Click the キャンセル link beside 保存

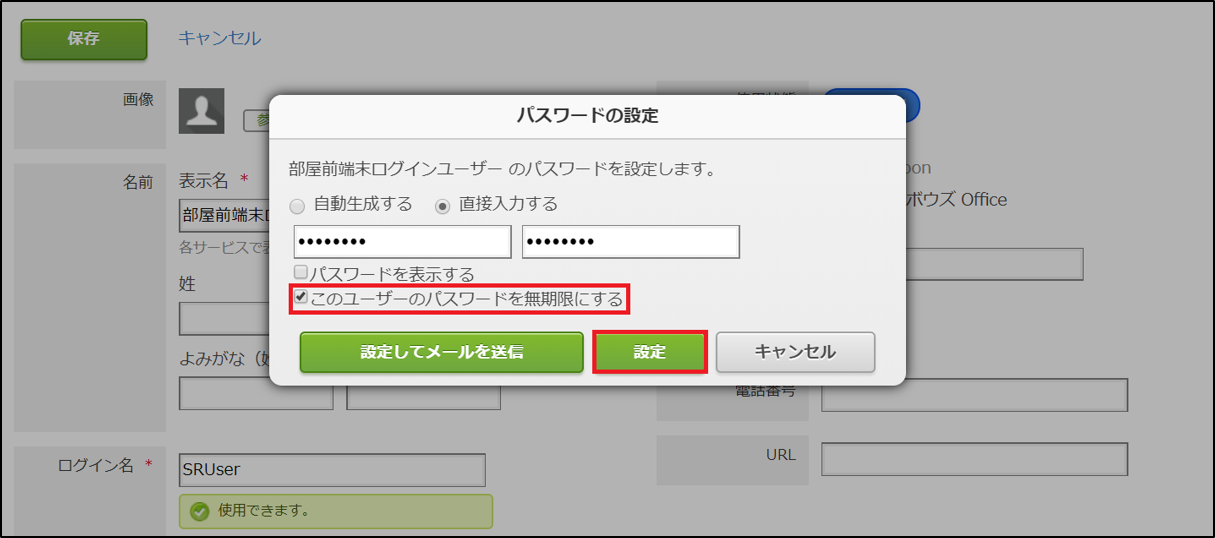[x=219, y=38]
